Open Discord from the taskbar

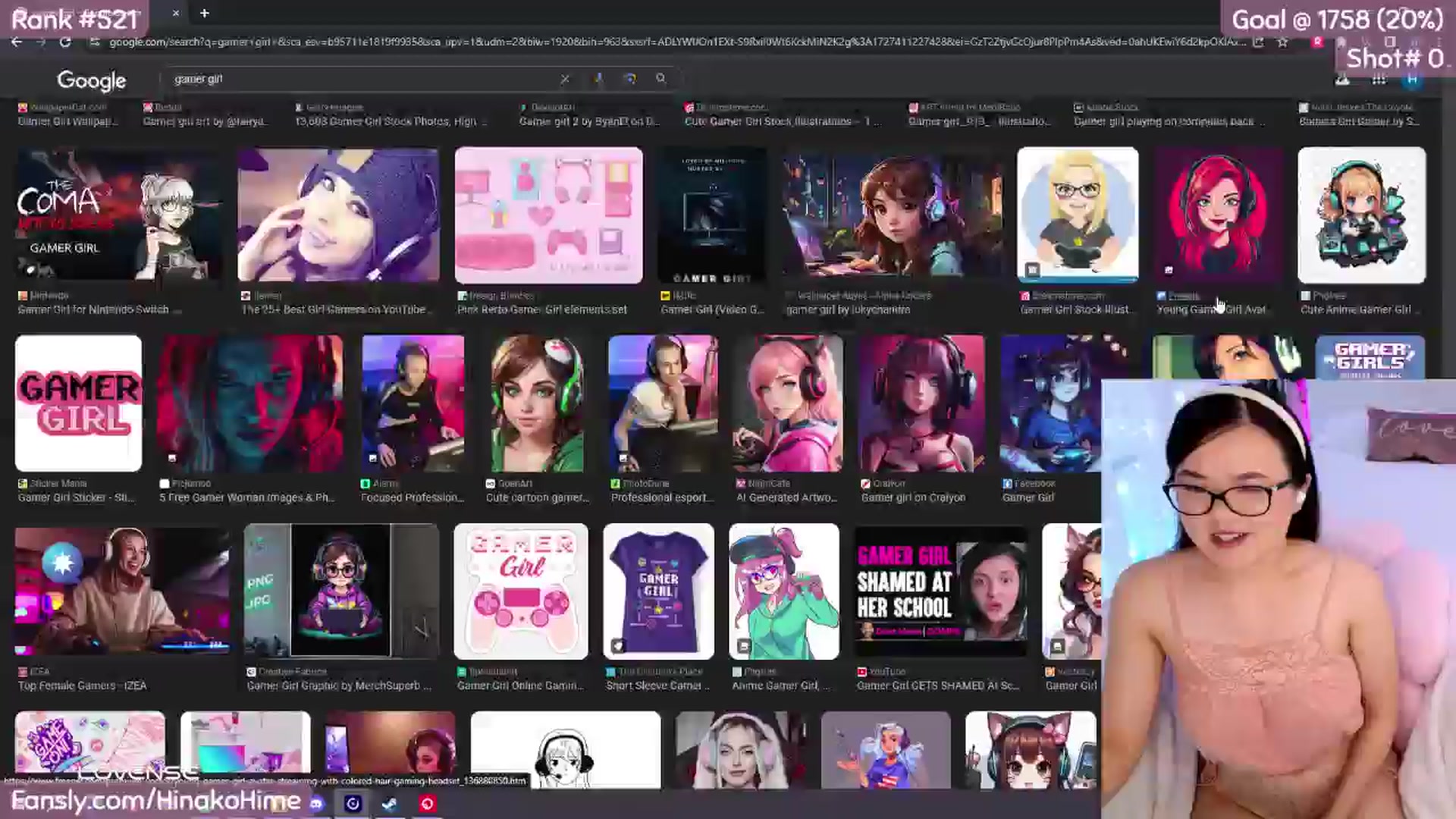point(316,804)
